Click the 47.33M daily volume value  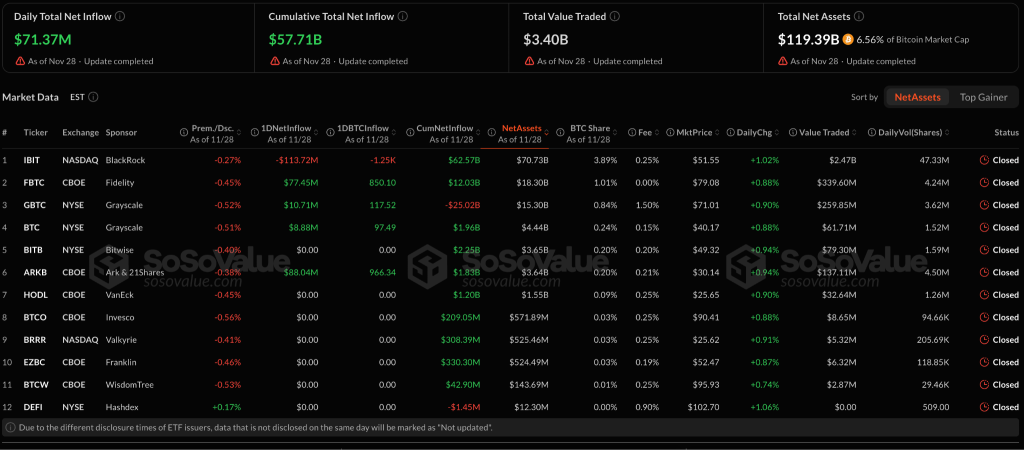tap(935, 160)
